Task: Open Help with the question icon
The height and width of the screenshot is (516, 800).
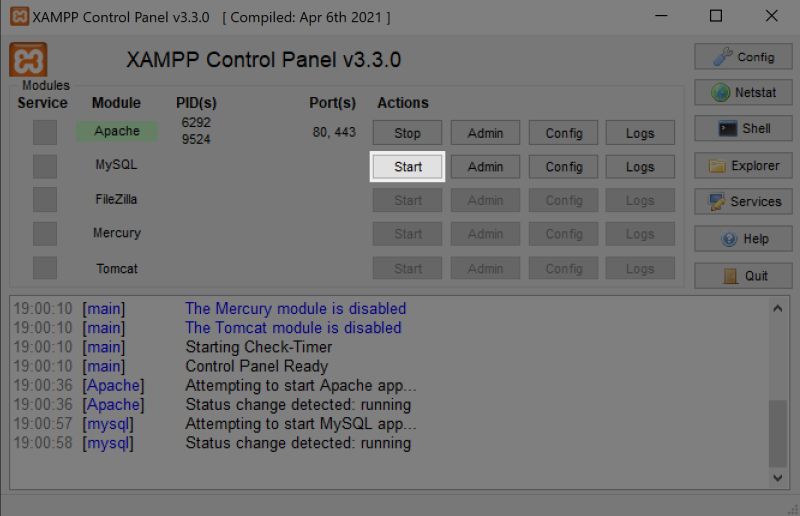Action: [x=743, y=239]
